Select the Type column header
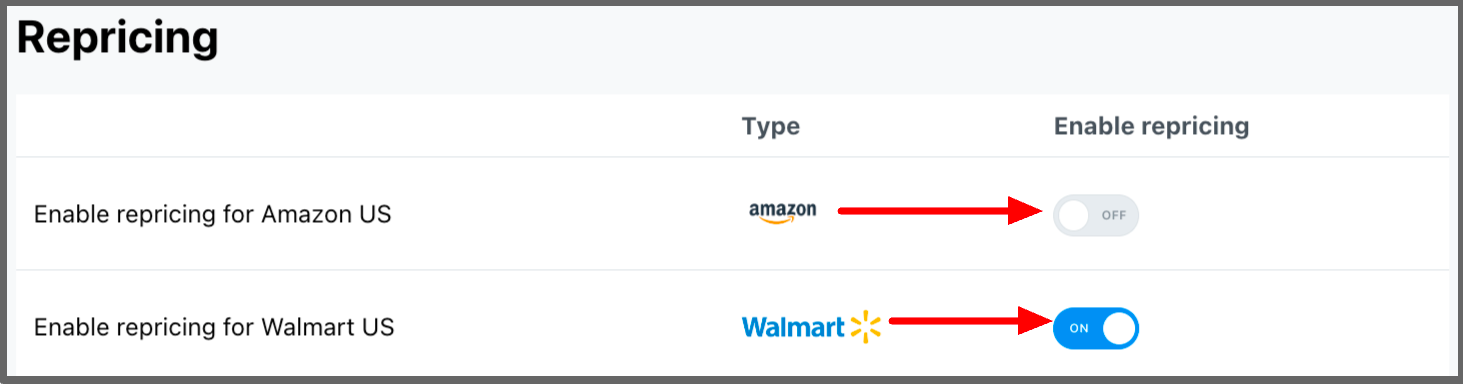The image size is (1463, 384). click(771, 126)
